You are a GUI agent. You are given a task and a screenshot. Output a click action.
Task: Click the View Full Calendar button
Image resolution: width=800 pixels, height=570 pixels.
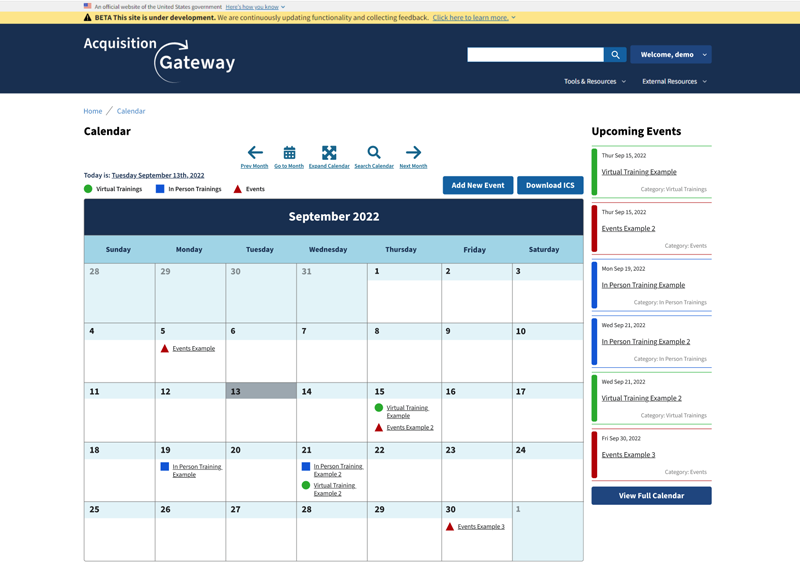pyautogui.click(x=651, y=496)
